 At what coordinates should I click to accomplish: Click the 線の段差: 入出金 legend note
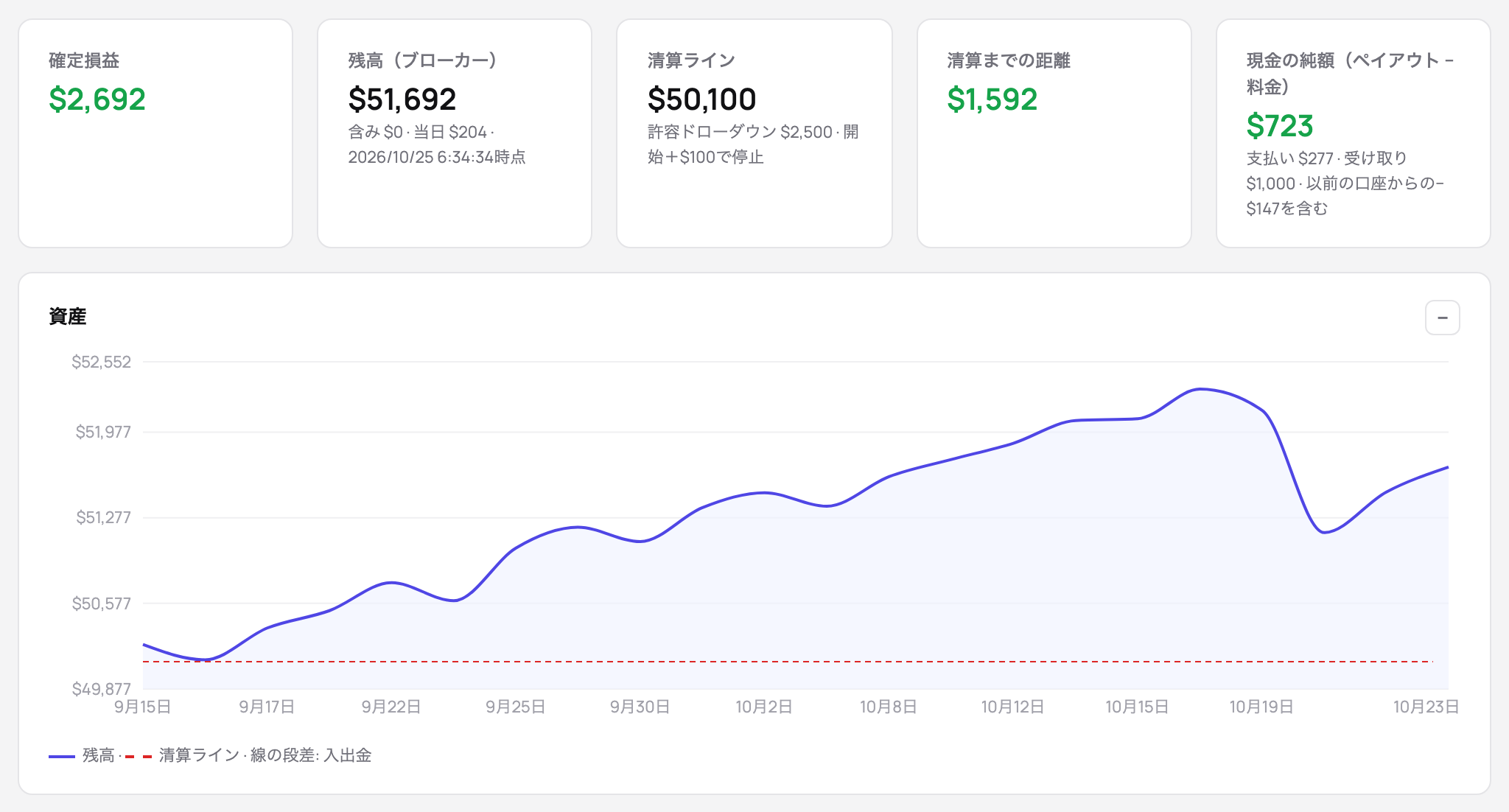311,755
